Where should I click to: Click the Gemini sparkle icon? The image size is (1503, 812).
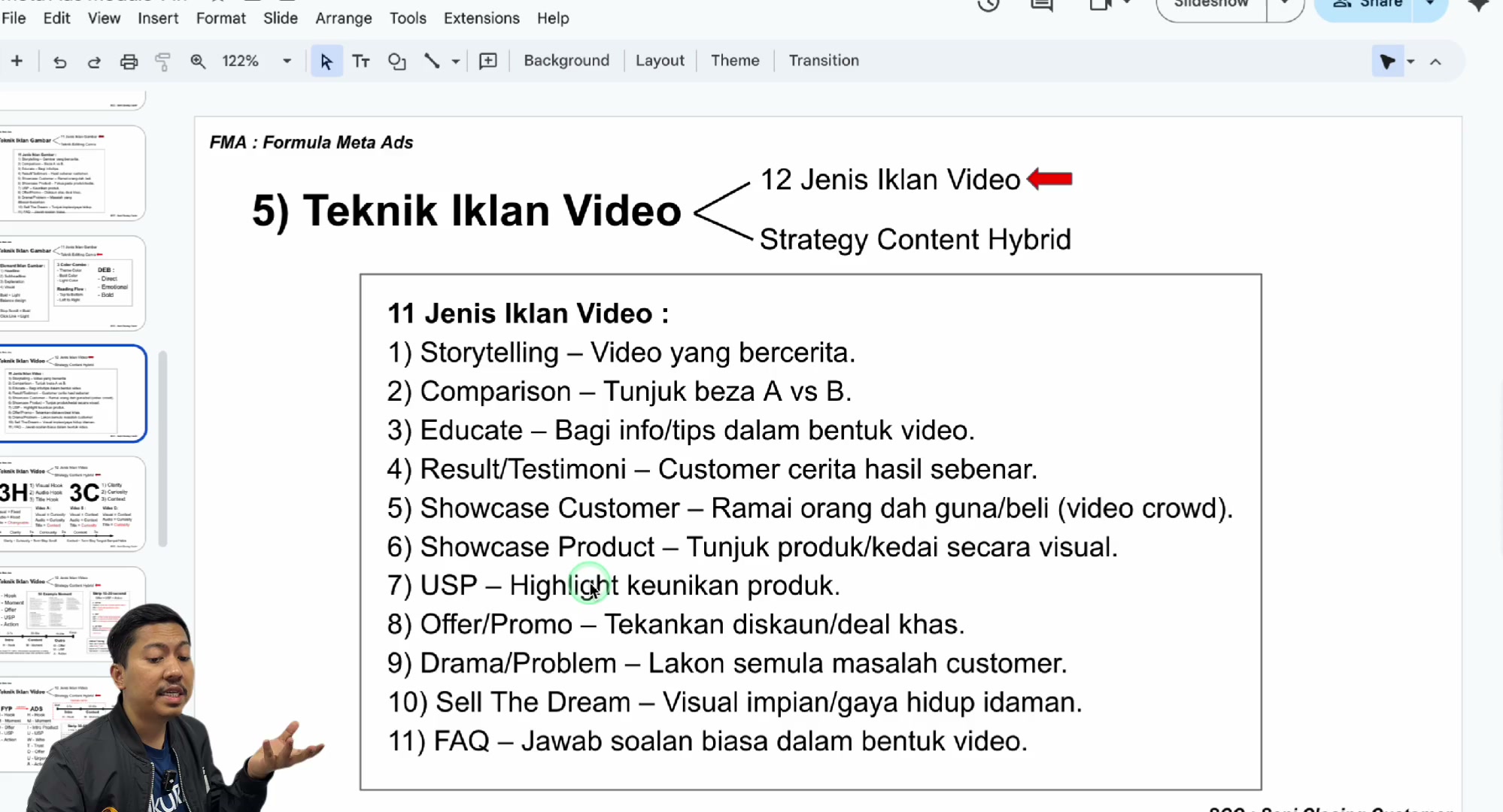tap(1478, 5)
